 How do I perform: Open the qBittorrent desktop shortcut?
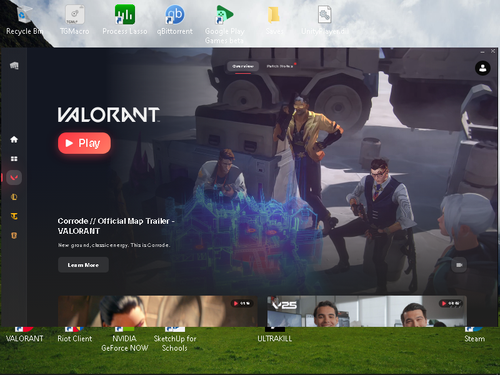[x=175, y=20]
